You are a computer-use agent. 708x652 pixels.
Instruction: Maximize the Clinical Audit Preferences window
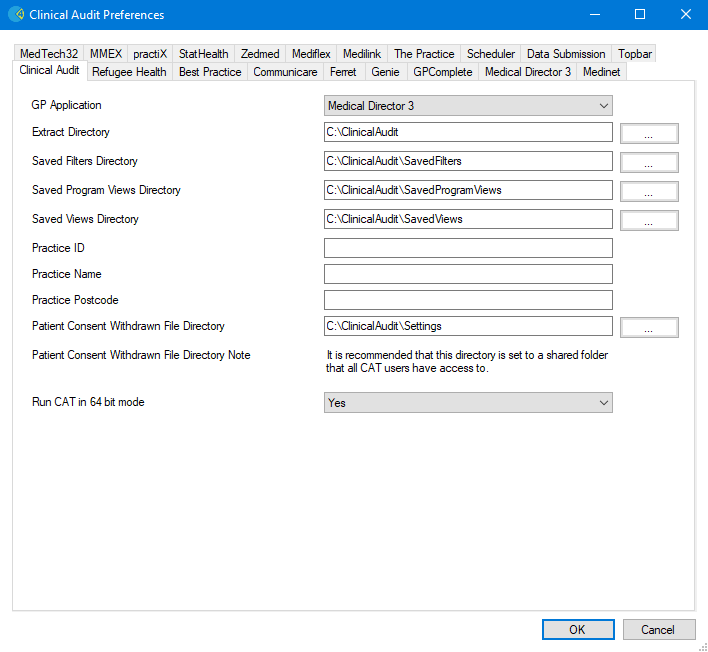[x=640, y=14]
